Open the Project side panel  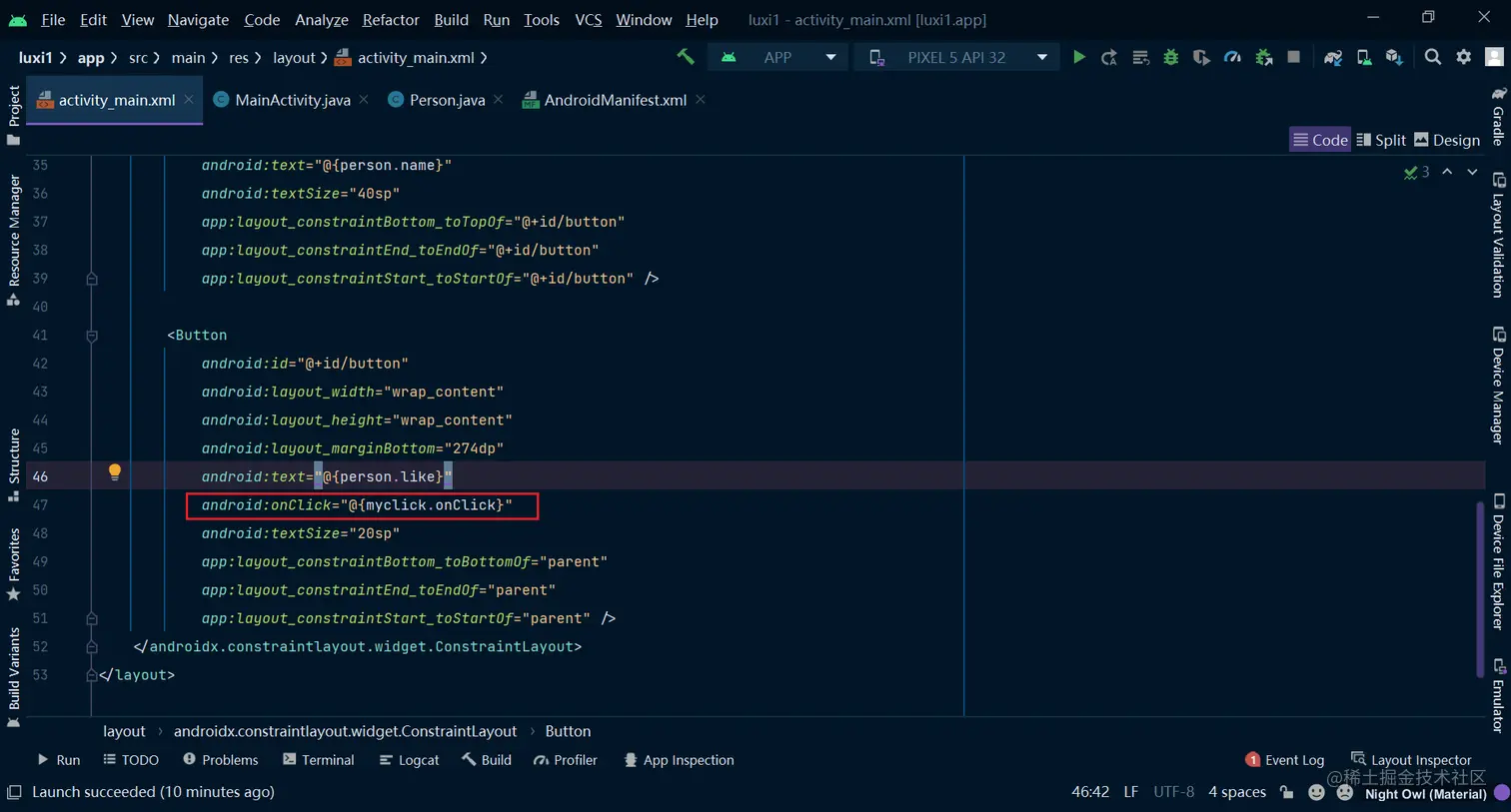14,115
